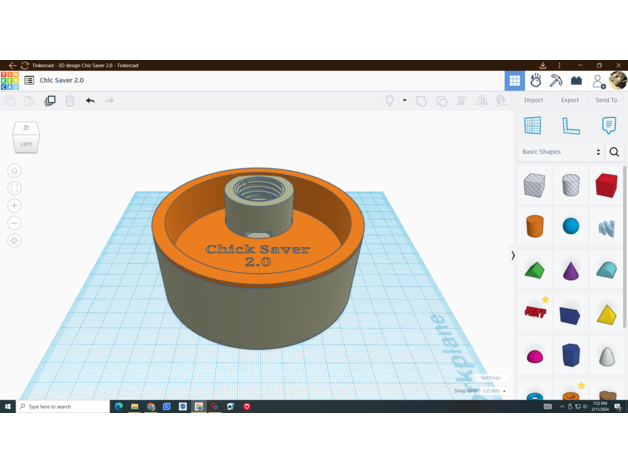Collapse the shapes panel with chevron
Screen dimensions: 628x472
pos(513,255)
